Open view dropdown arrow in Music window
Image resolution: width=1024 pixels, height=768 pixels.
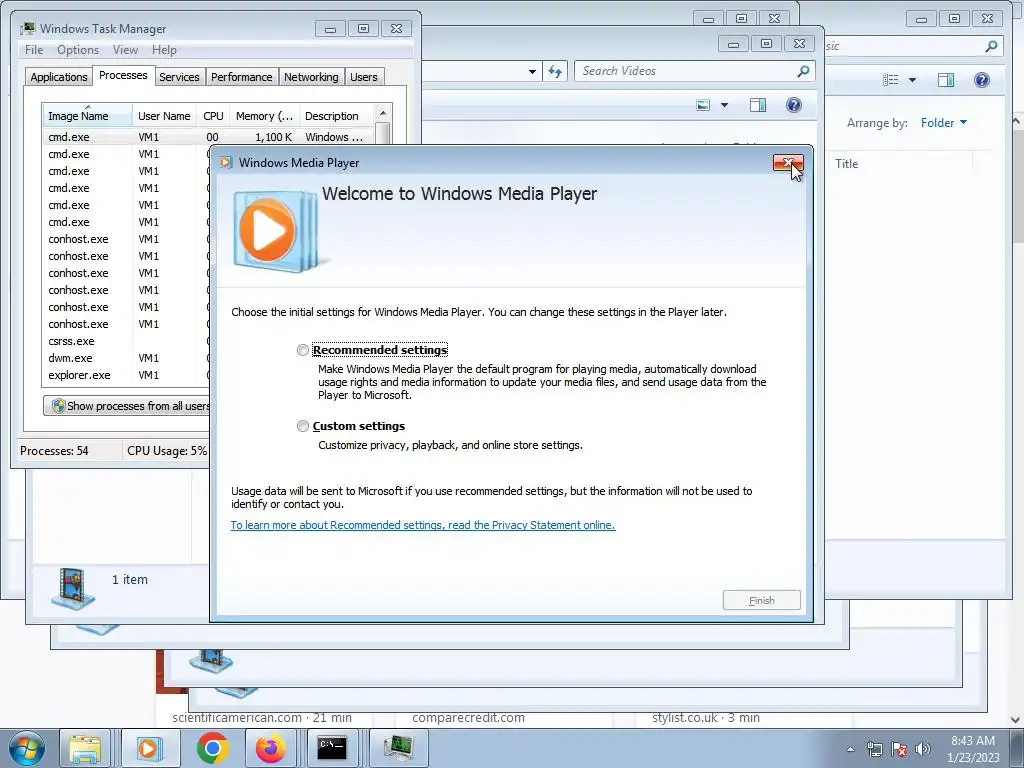912,80
